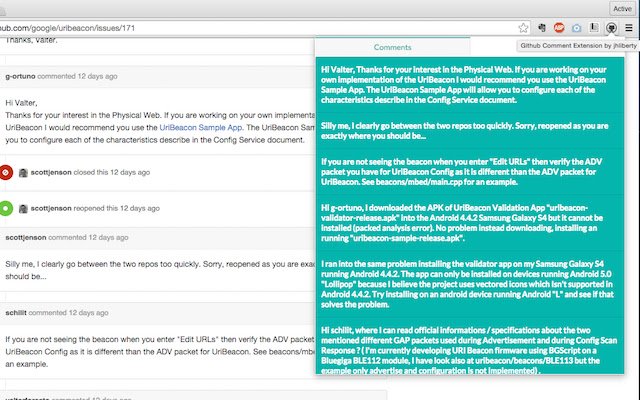Open the Evernote elephant extension
The height and width of the screenshot is (400, 640).
[542, 28]
